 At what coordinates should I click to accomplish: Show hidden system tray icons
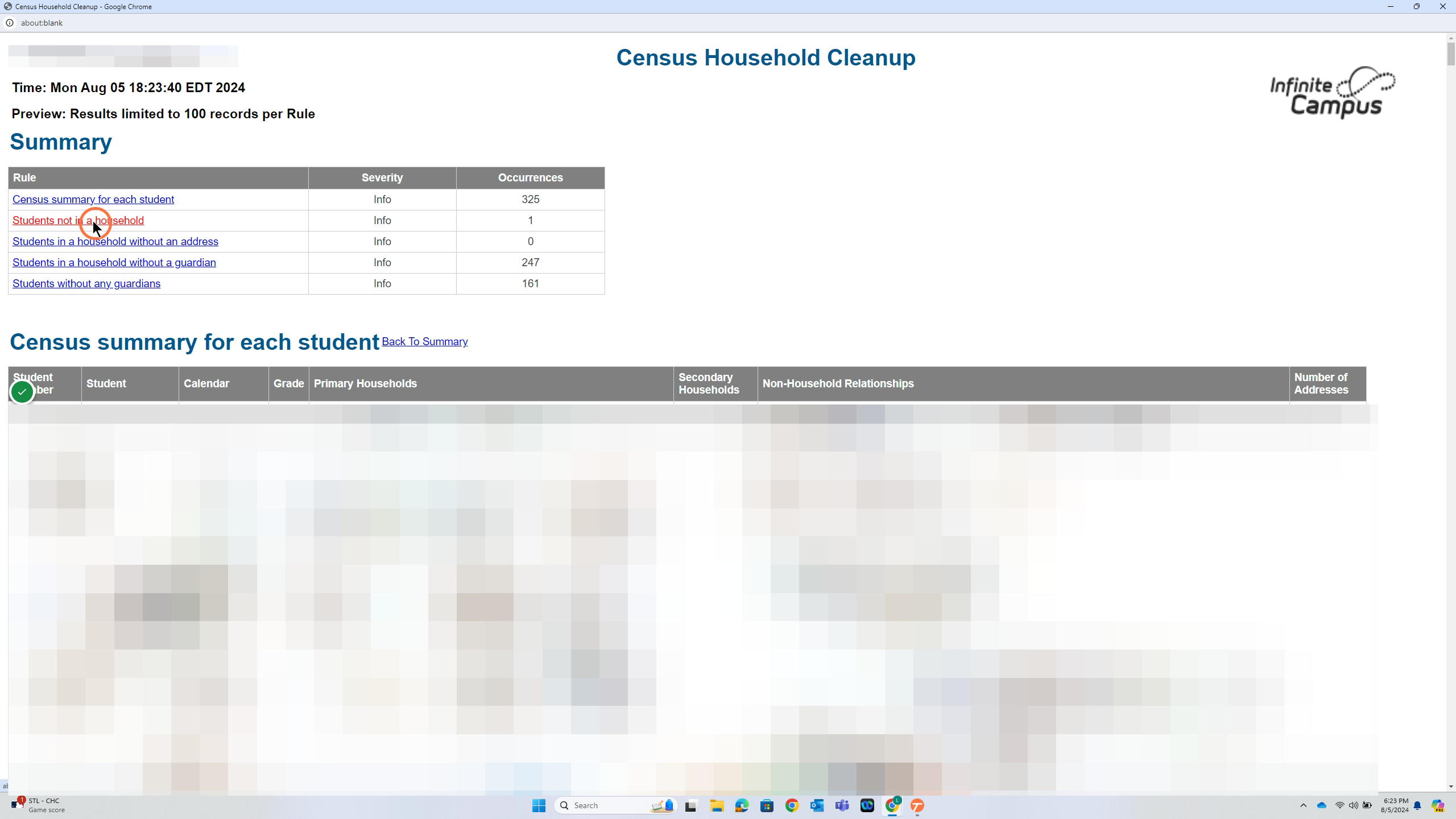pos(1304,805)
